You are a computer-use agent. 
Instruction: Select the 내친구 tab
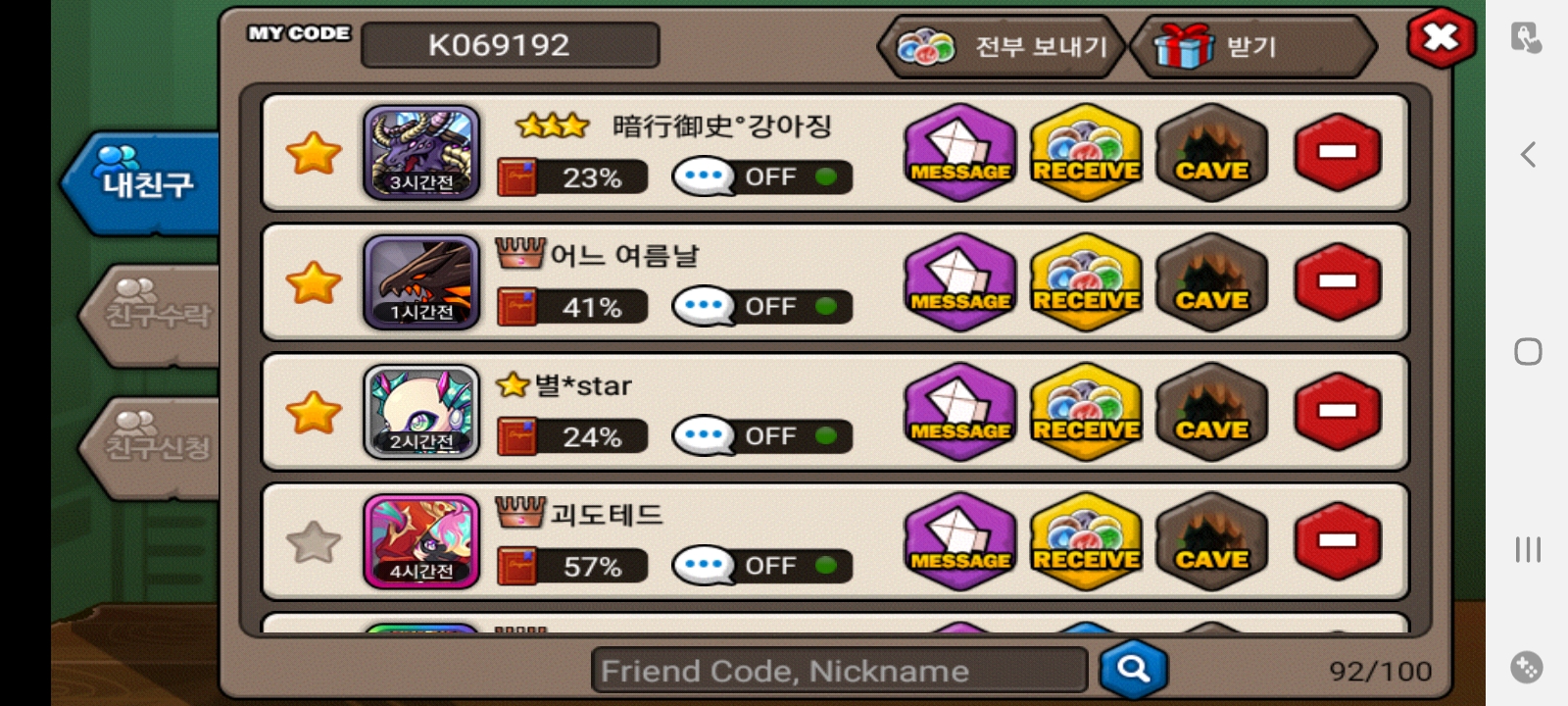(x=142, y=183)
